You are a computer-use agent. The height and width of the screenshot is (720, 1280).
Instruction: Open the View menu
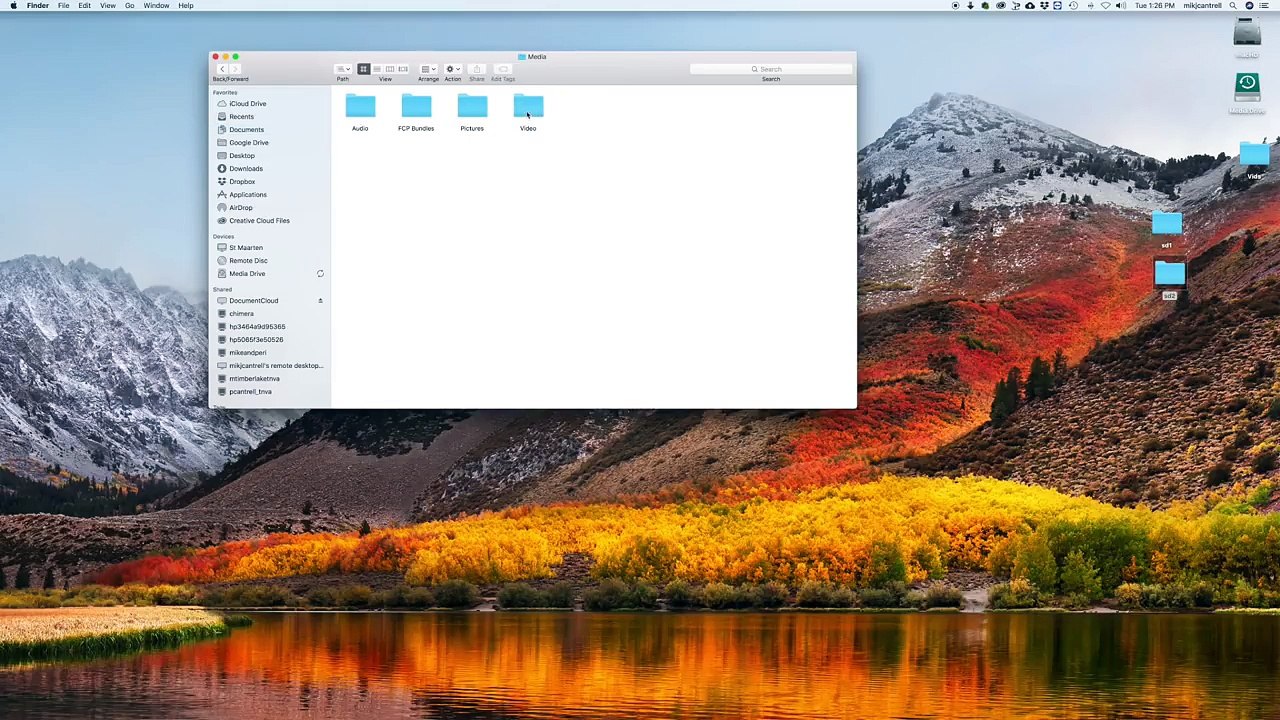click(107, 6)
